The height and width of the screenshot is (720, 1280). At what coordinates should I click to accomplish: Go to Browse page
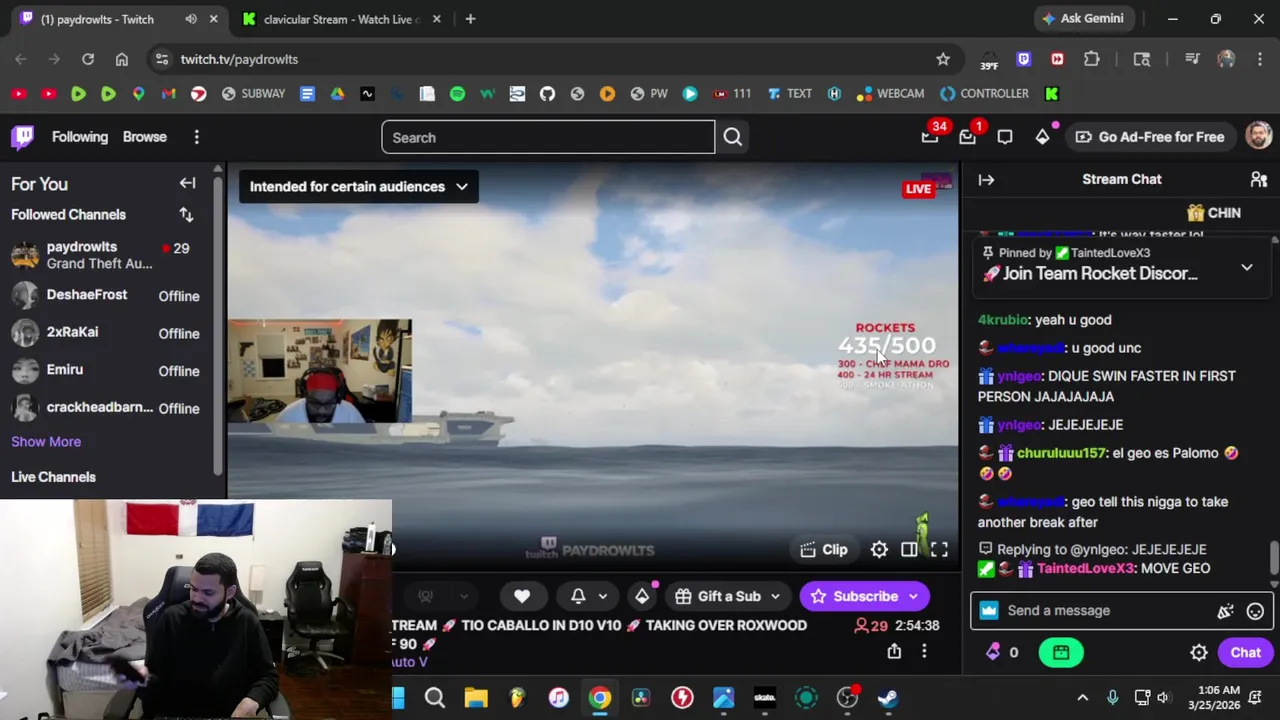[x=145, y=137]
